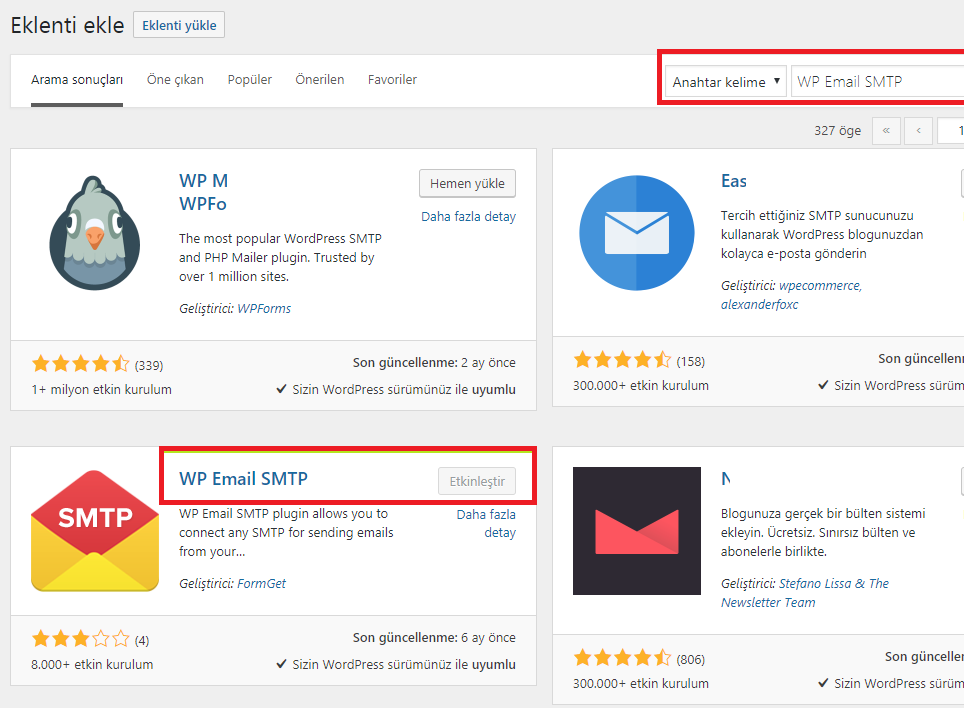964x708 pixels.
Task: Open the Easy WP SMTP title link
Action: (734, 181)
